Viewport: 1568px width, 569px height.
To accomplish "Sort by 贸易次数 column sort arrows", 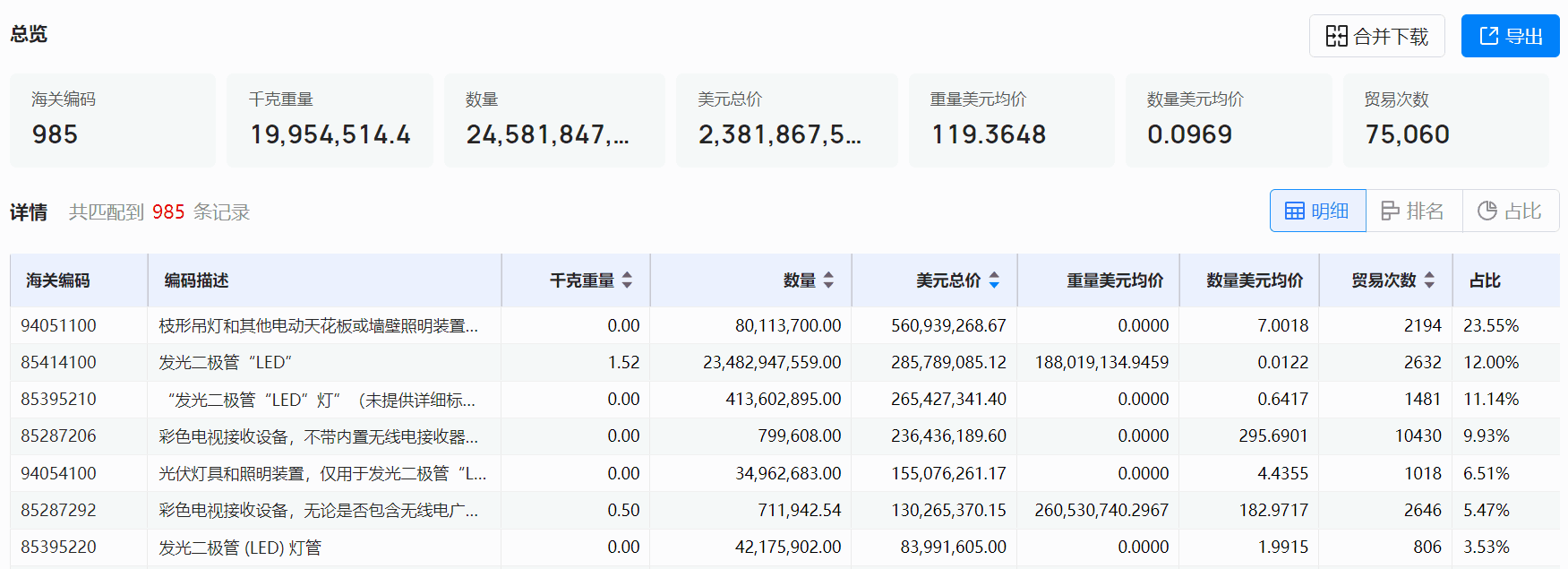I will (x=1429, y=280).
